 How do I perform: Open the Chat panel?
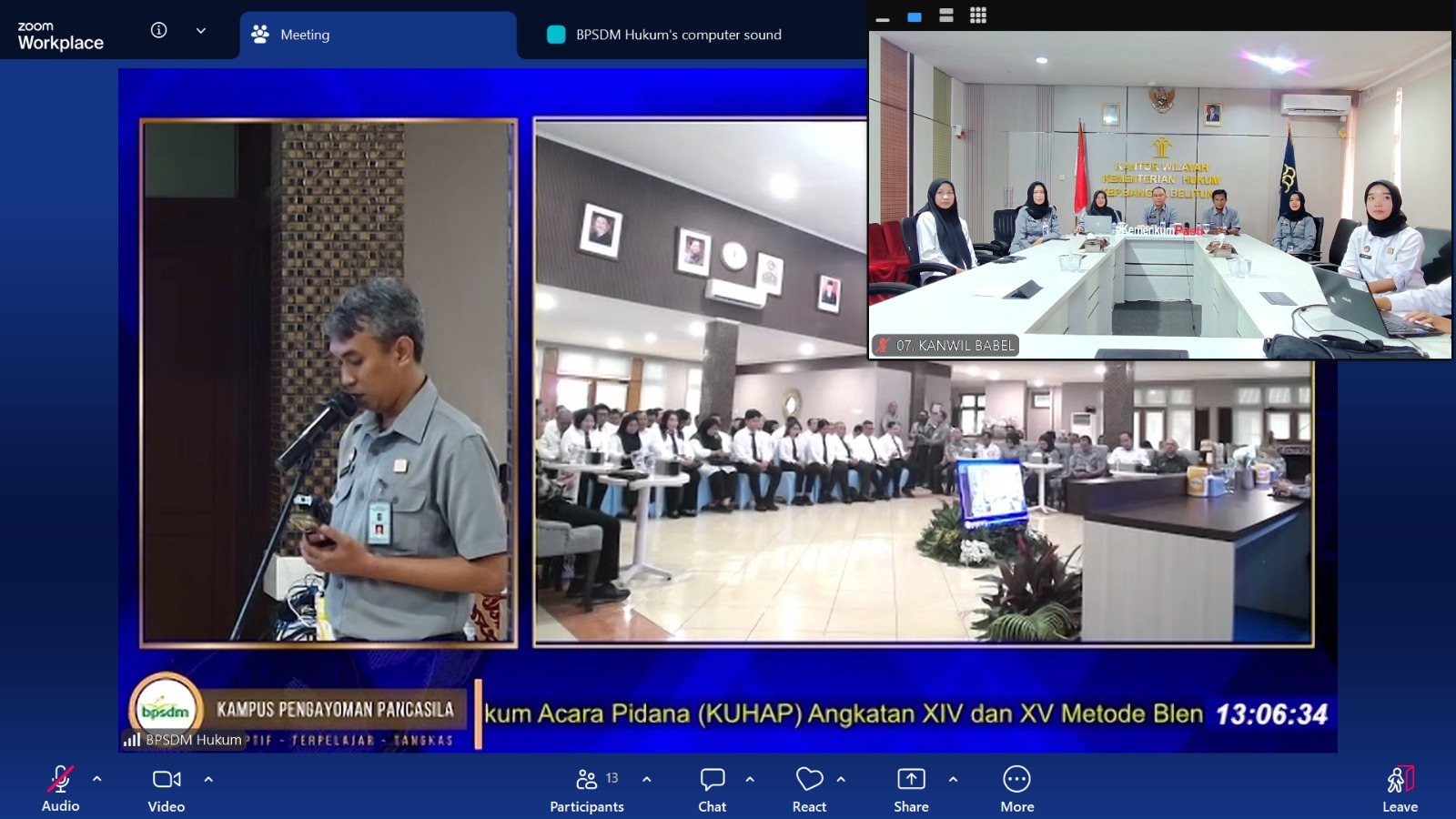click(x=713, y=789)
